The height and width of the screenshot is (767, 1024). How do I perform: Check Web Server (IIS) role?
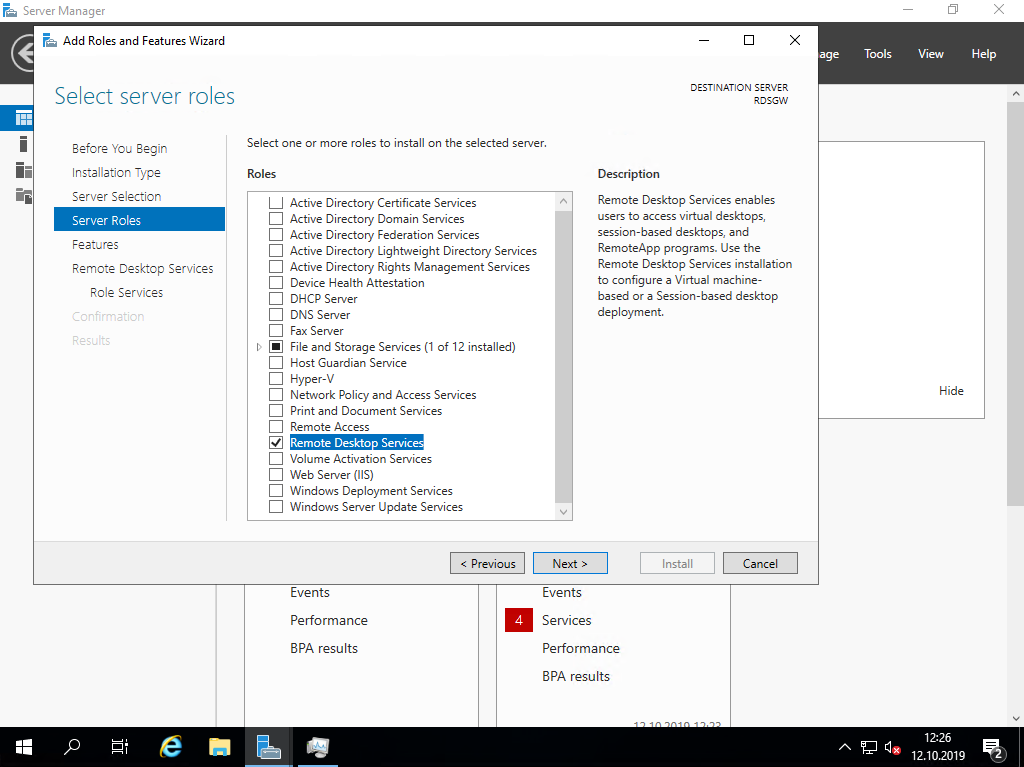(x=276, y=475)
